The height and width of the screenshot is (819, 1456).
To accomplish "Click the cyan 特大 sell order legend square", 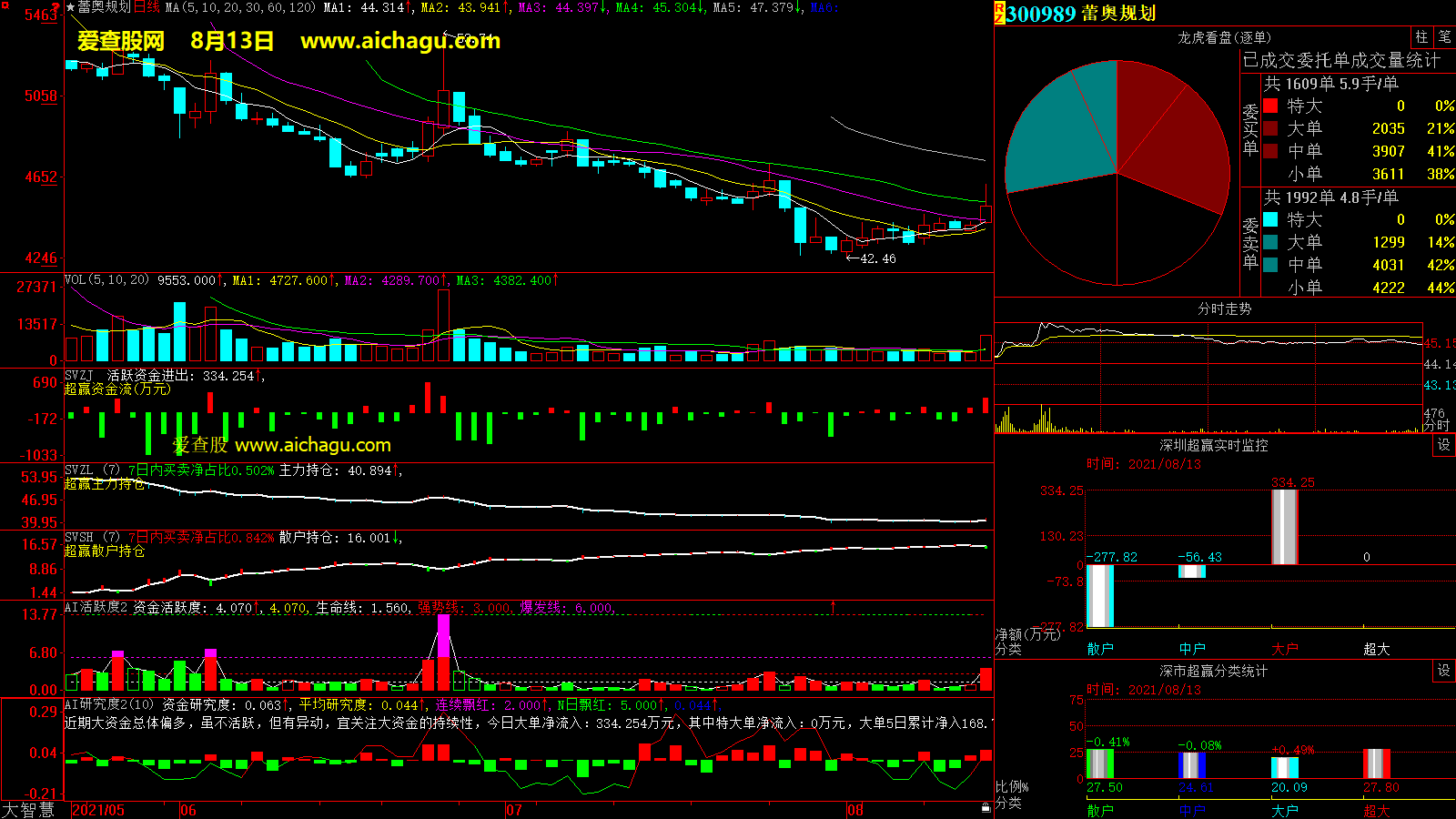I will pos(1270,219).
